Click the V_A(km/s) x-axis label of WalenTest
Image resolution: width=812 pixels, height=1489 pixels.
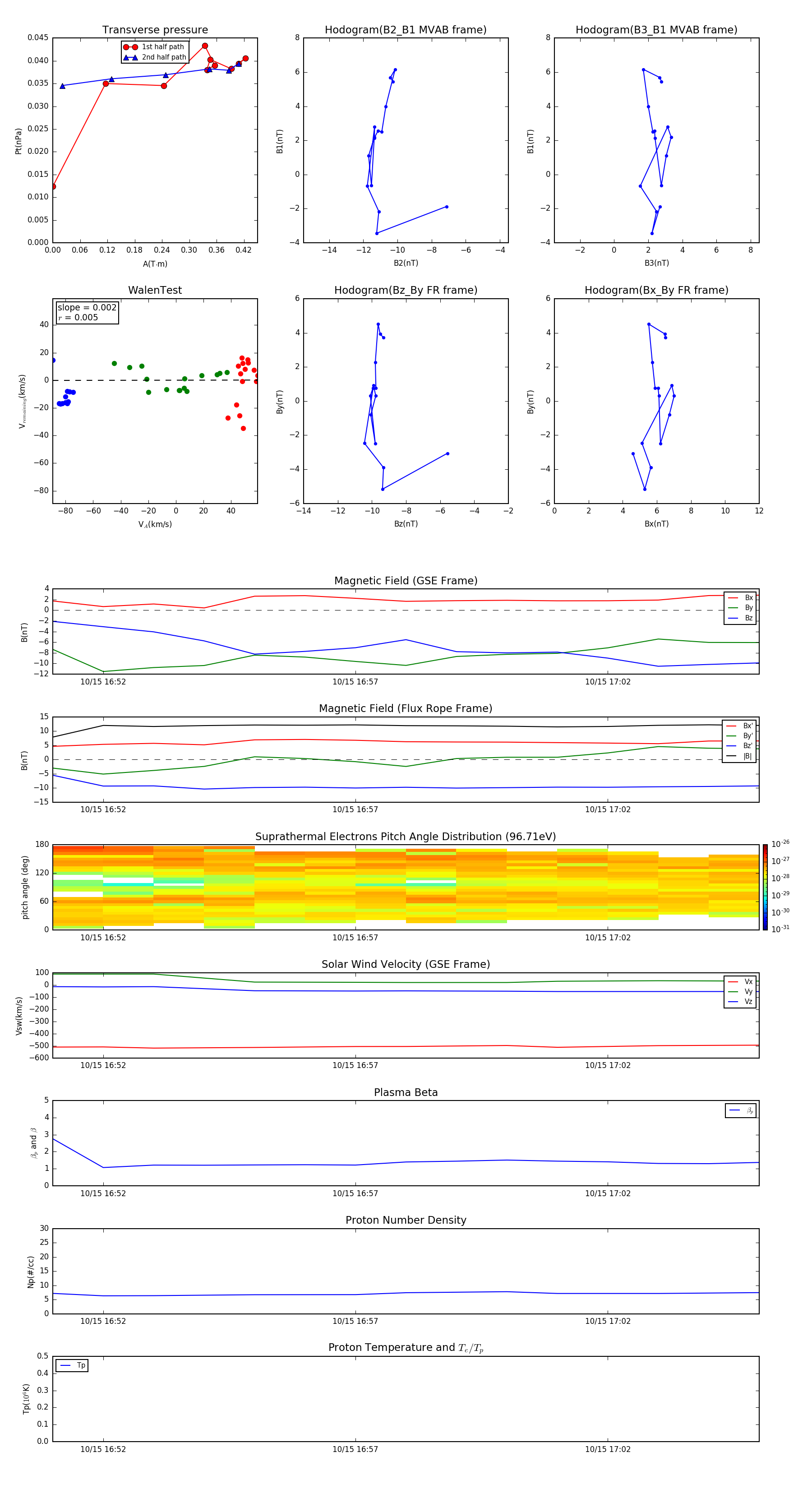155,524
